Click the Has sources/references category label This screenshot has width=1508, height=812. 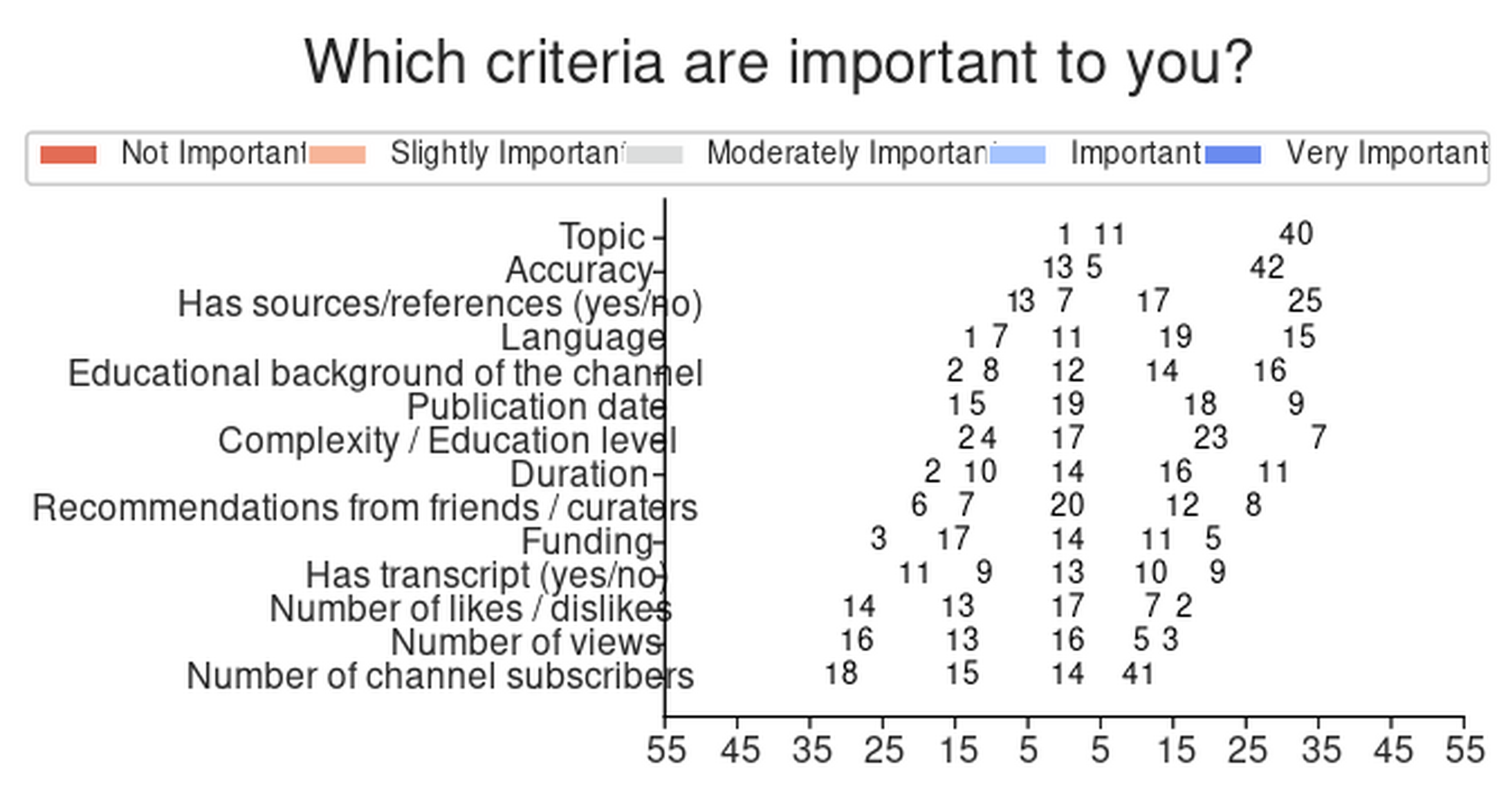[x=439, y=304]
